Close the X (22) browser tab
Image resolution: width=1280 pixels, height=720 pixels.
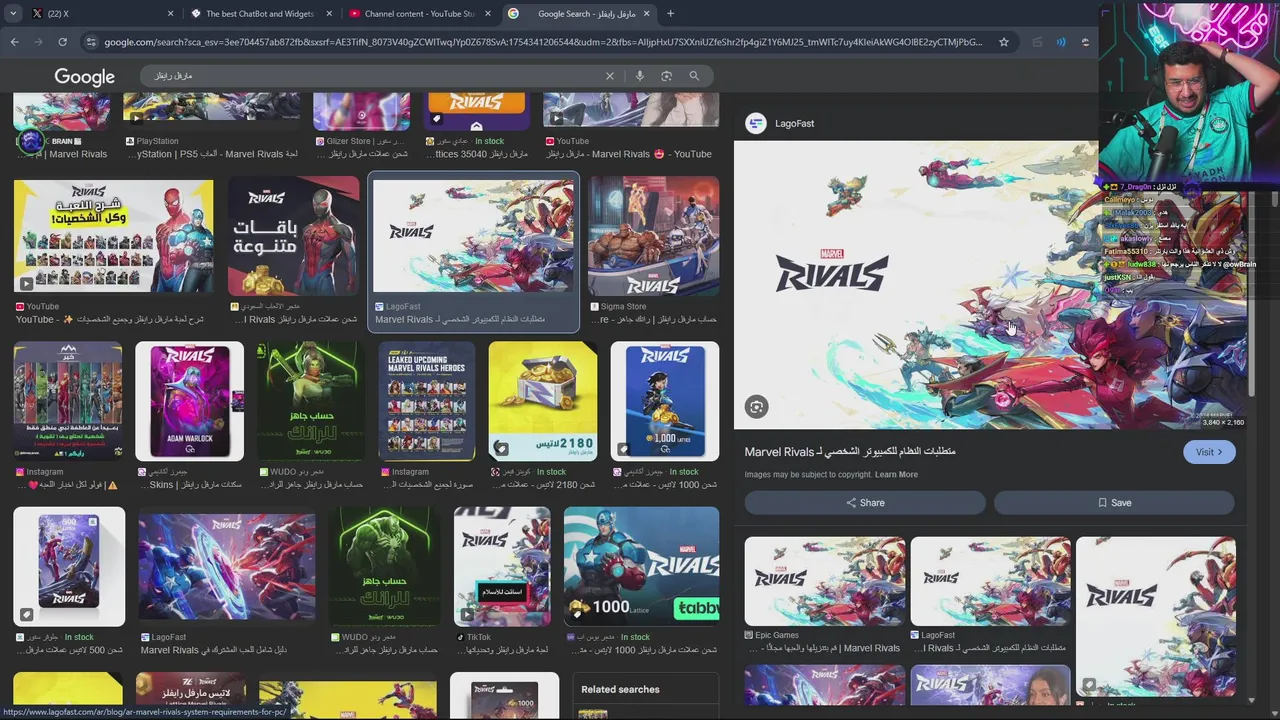[x=170, y=14]
